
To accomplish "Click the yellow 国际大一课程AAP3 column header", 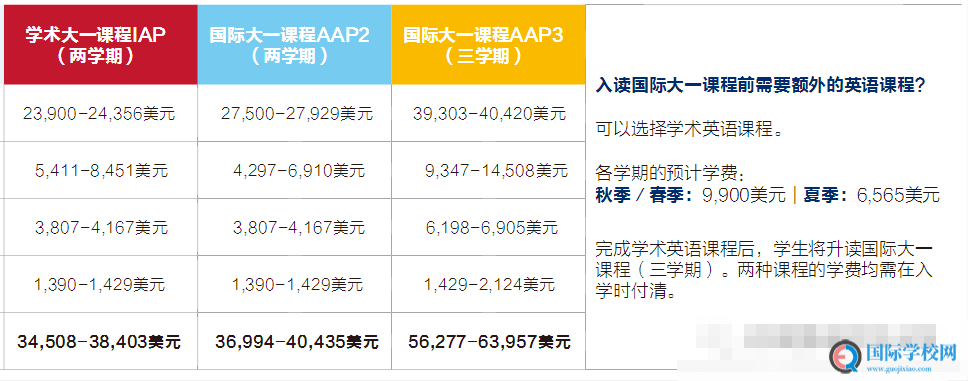I will click(488, 44).
